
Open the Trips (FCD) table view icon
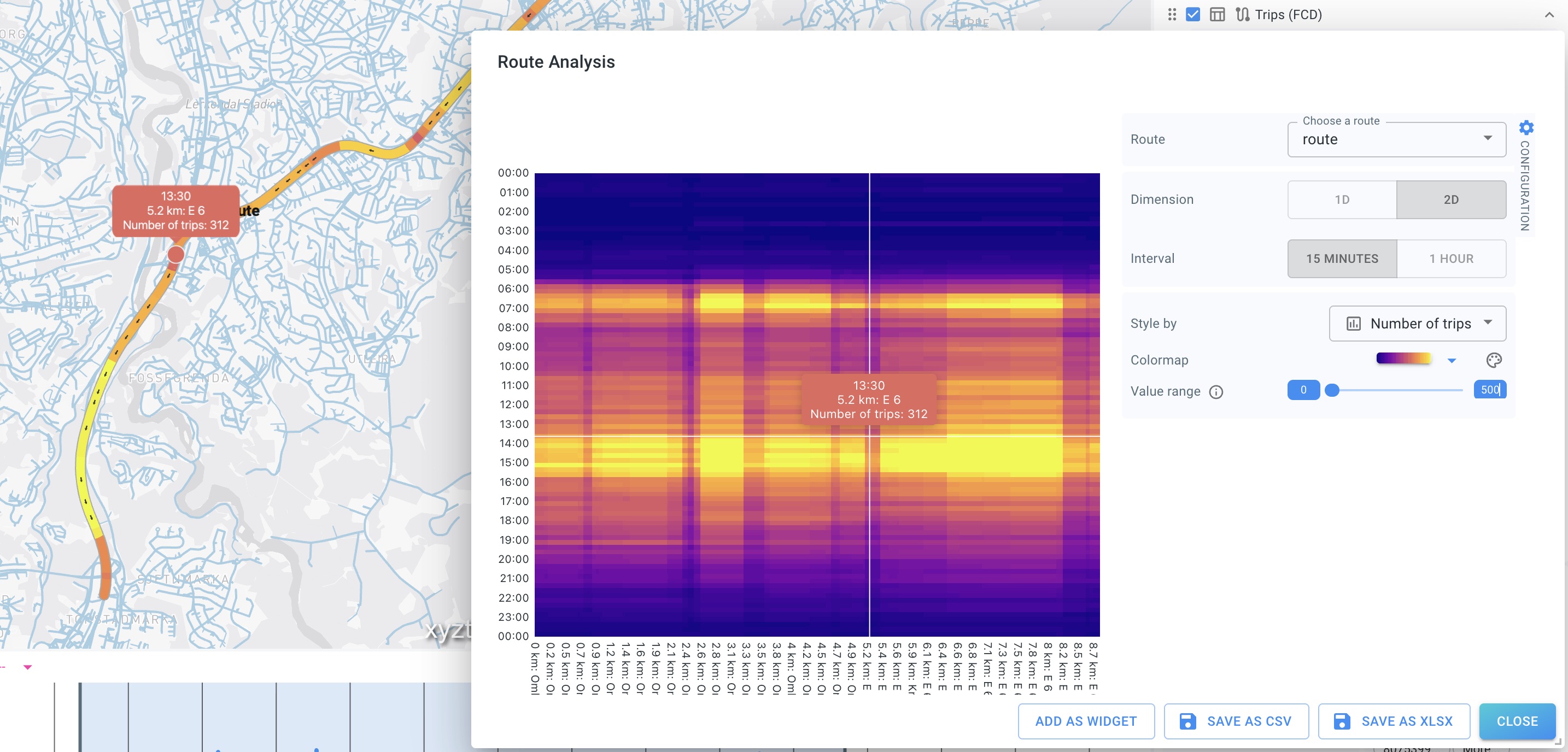1218,15
